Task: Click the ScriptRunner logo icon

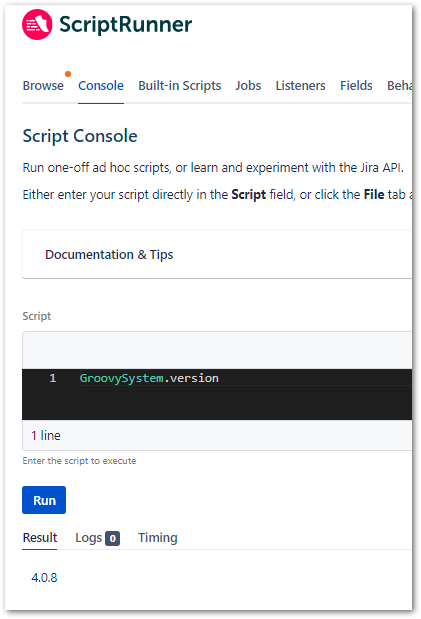Action: [x=37, y=24]
